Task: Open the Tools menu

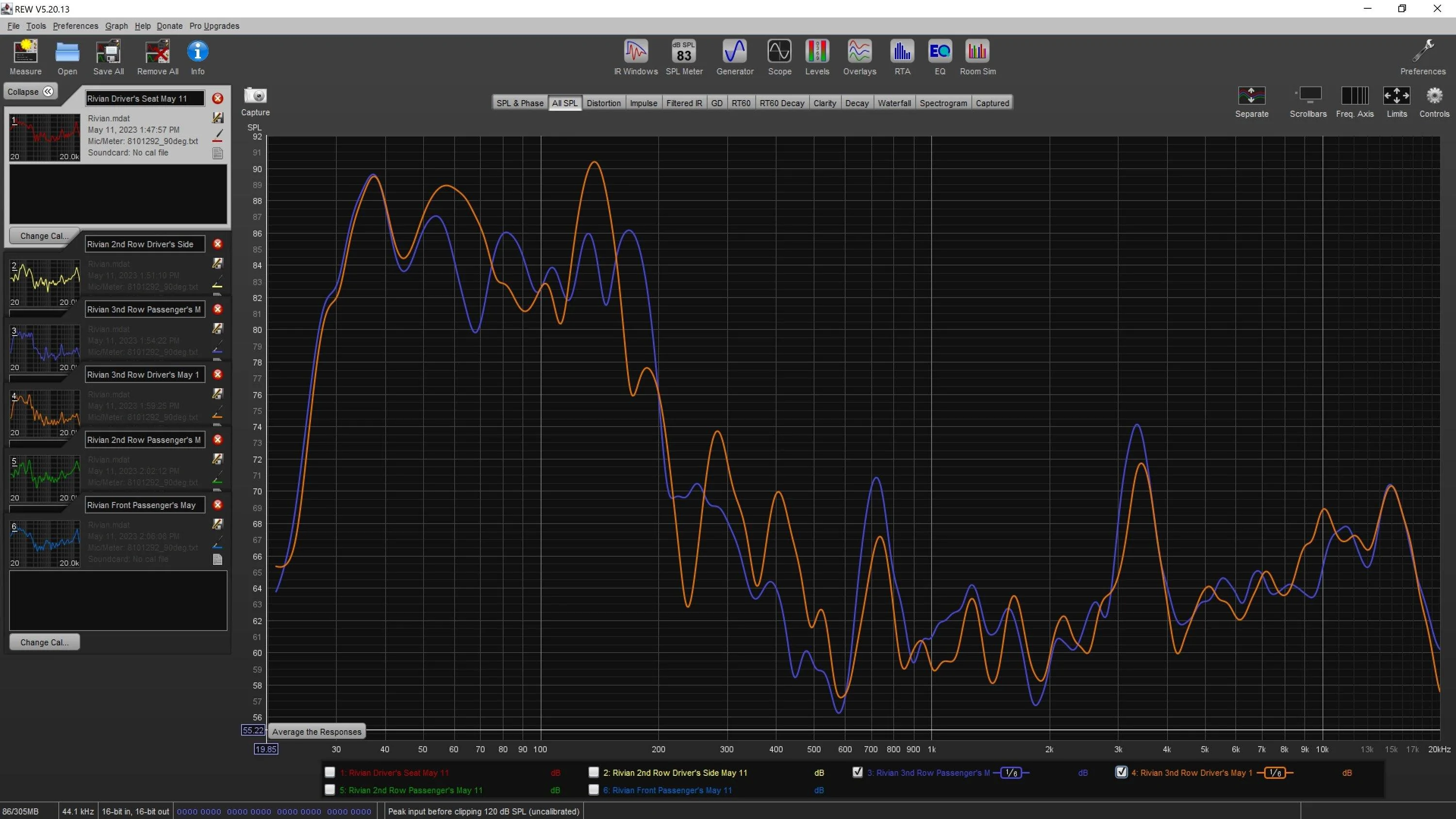Action: pyautogui.click(x=35, y=26)
